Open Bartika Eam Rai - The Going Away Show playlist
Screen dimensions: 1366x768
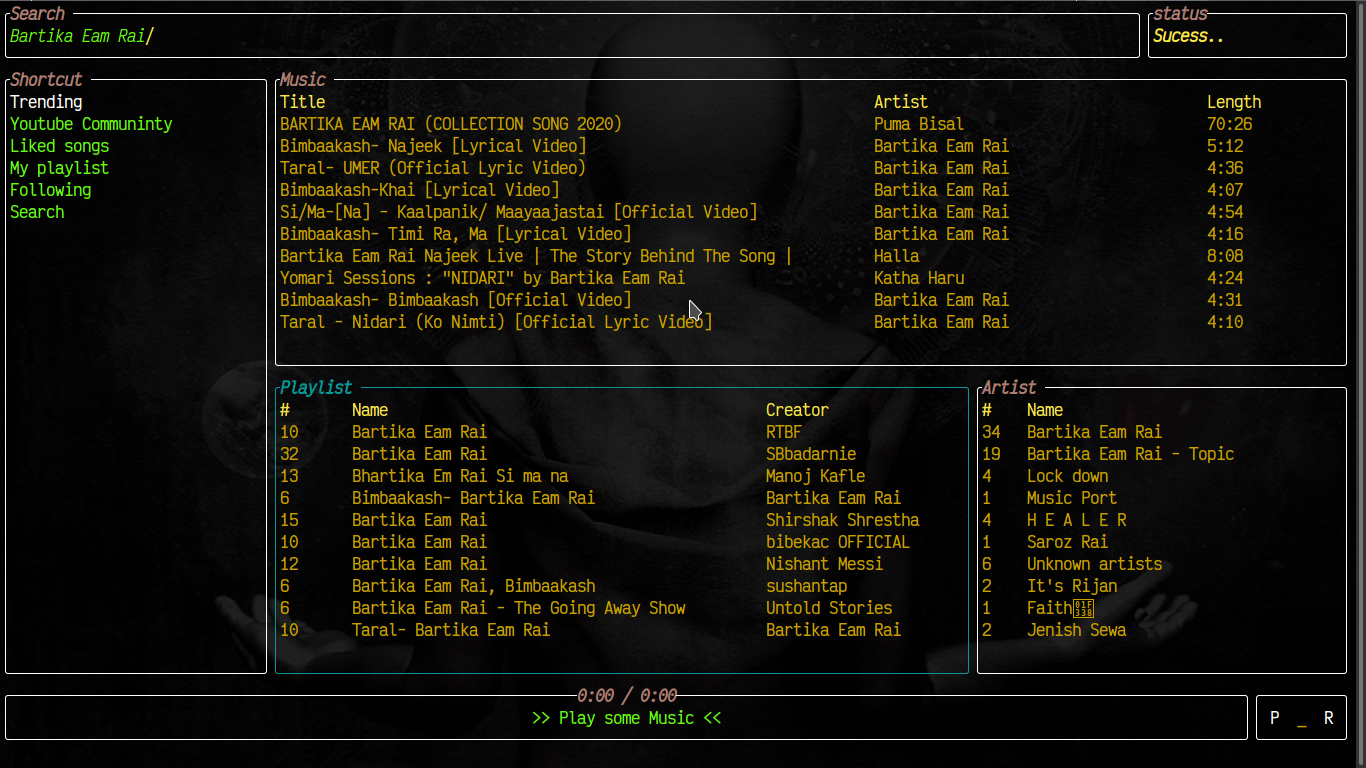pos(518,608)
